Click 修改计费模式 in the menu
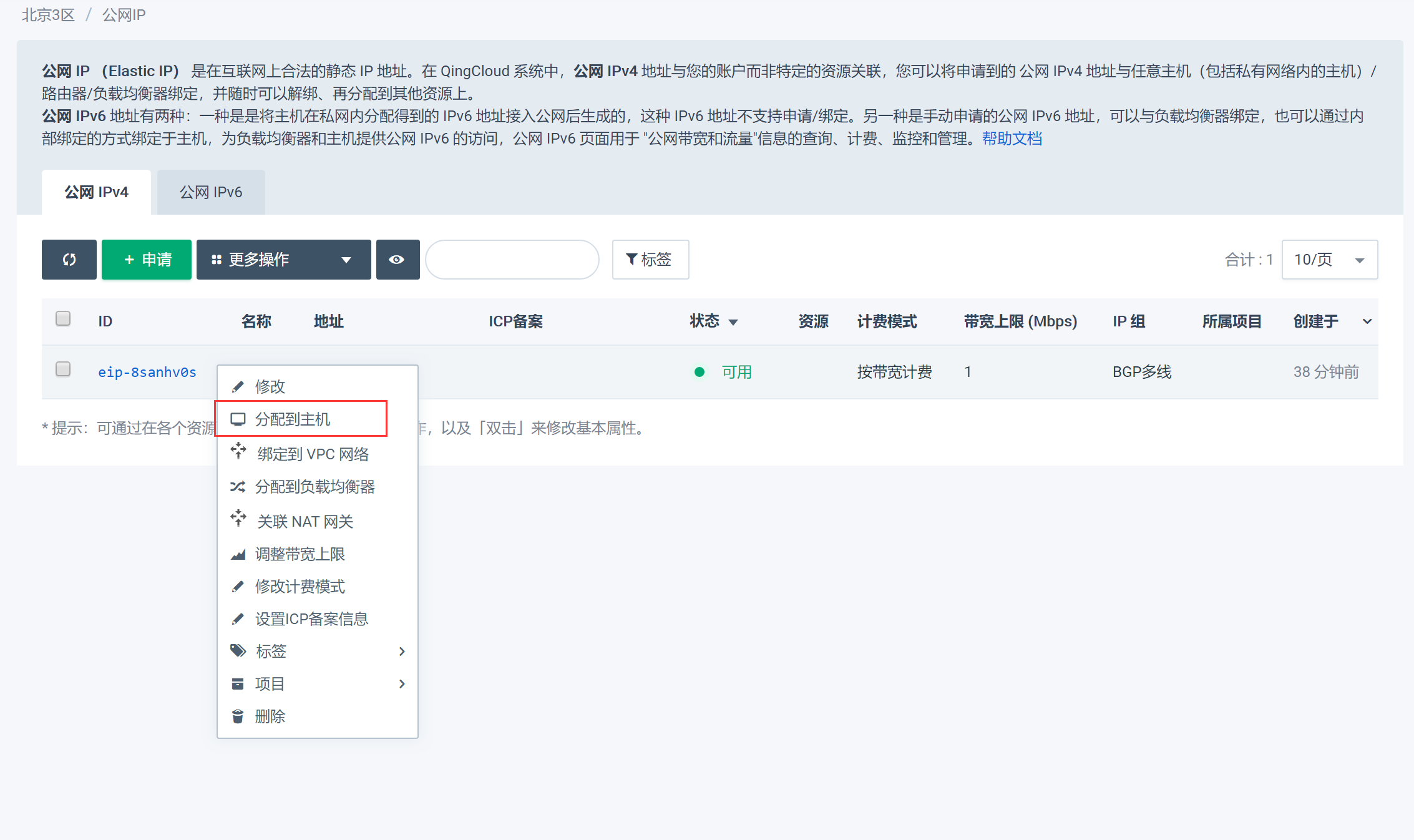The image size is (1414, 840). tap(300, 587)
